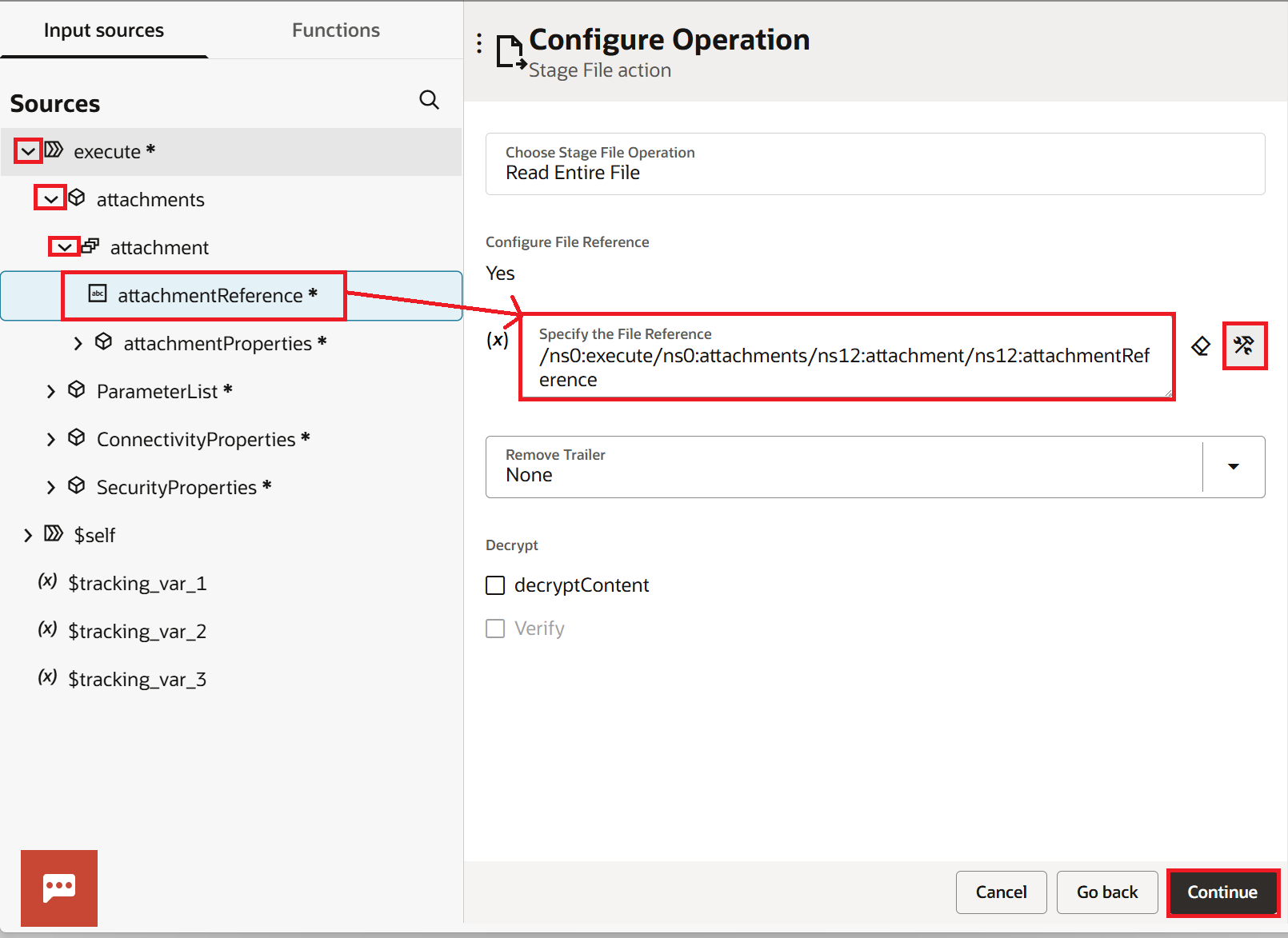Click the Continue button
The height and width of the screenshot is (938, 1288).
pos(1222,892)
